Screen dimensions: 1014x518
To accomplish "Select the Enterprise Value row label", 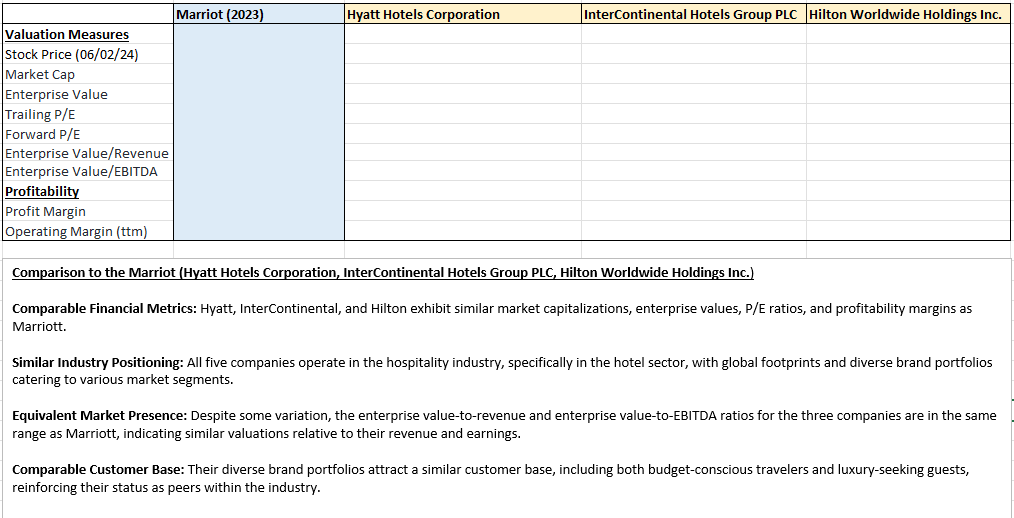I will coord(88,94).
